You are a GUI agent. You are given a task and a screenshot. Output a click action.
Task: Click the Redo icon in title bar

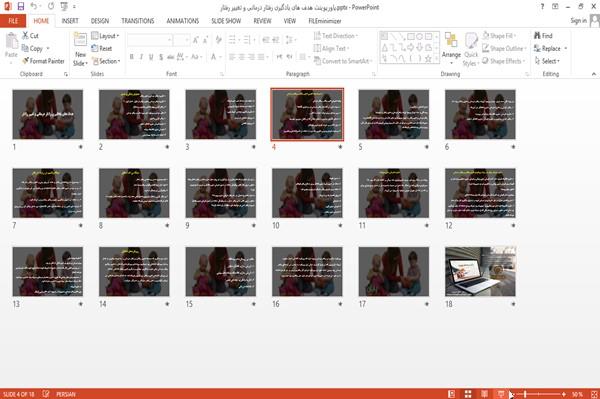click(51, 7)
